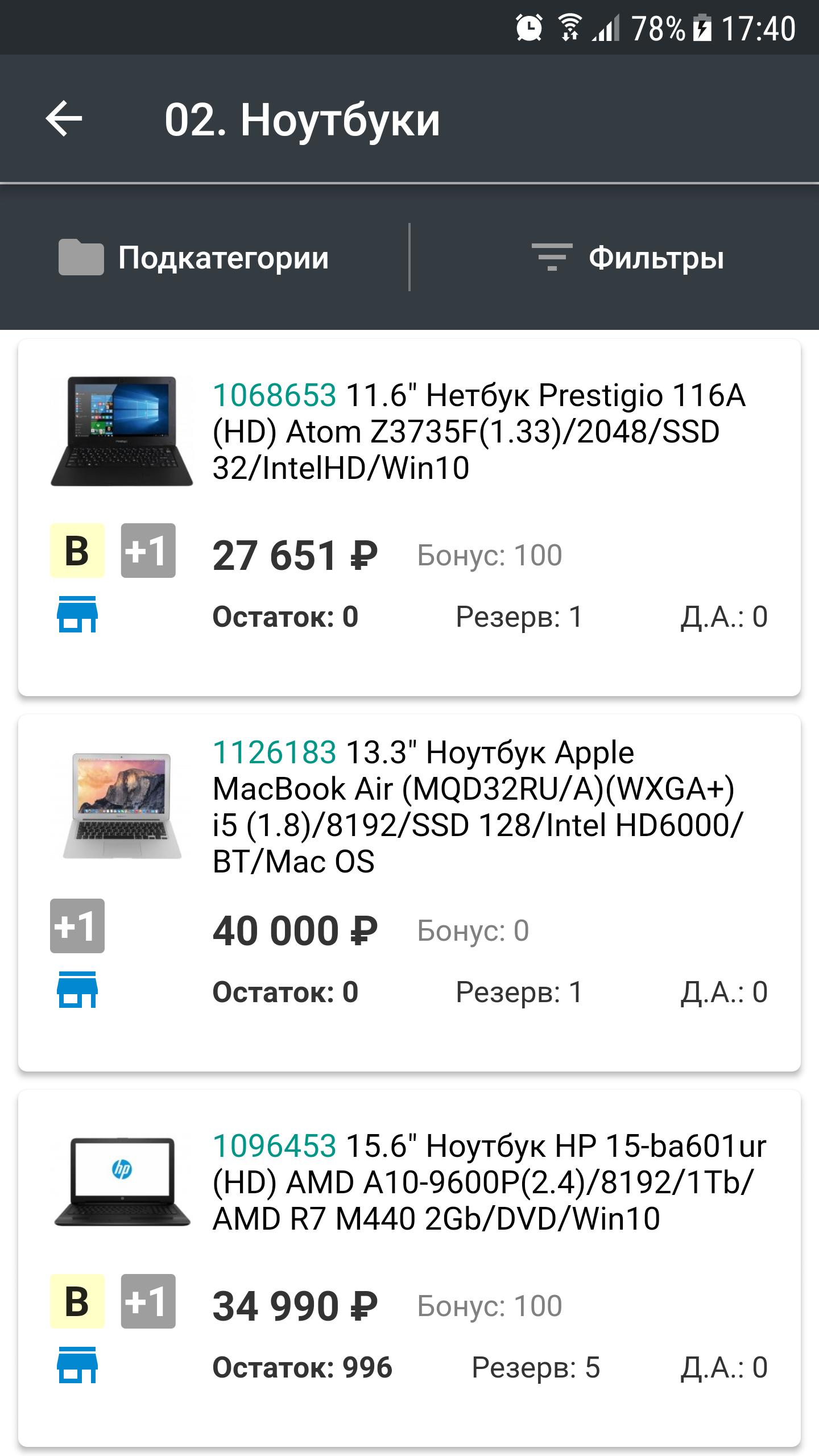The height and width of the screenshot is (1456, 819).
Task: Open product code 1068653 link
Action: (x=275, y=395)
